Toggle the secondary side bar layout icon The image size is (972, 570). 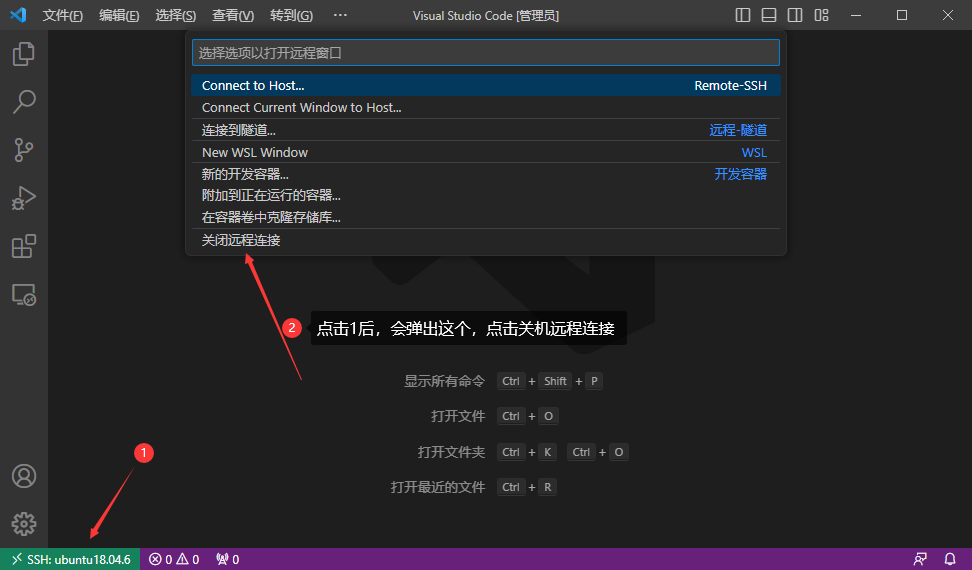(x=795, y=15)
